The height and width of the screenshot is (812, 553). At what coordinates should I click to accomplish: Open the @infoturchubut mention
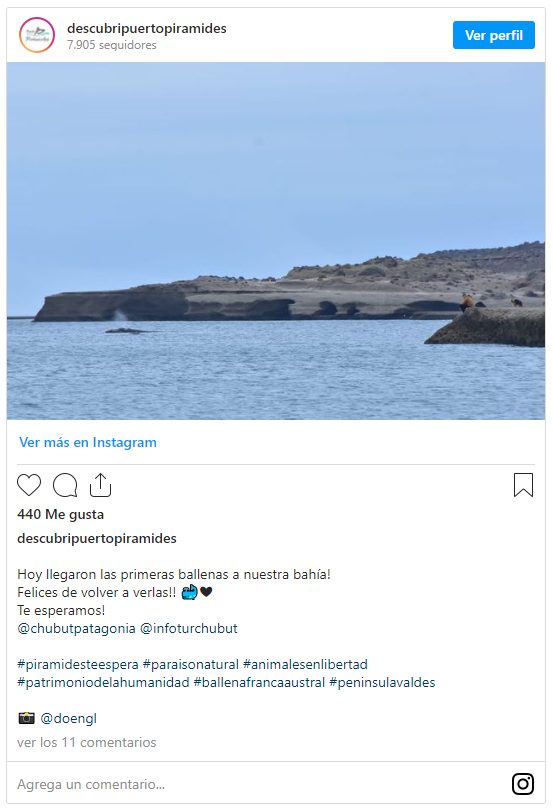coord(189,629)
